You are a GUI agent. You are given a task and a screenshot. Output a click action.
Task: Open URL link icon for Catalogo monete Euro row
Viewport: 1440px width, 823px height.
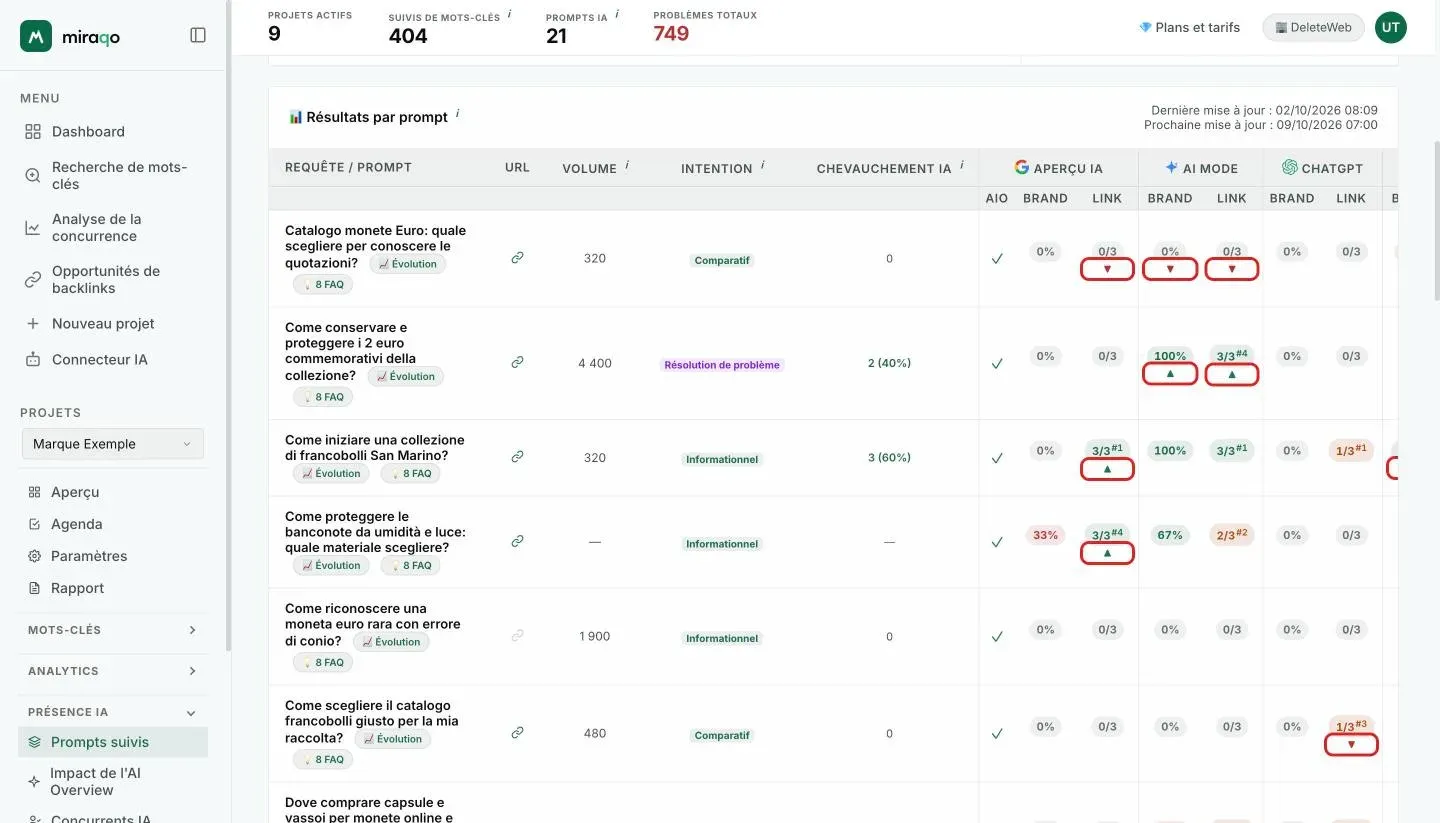coord(517,258)
